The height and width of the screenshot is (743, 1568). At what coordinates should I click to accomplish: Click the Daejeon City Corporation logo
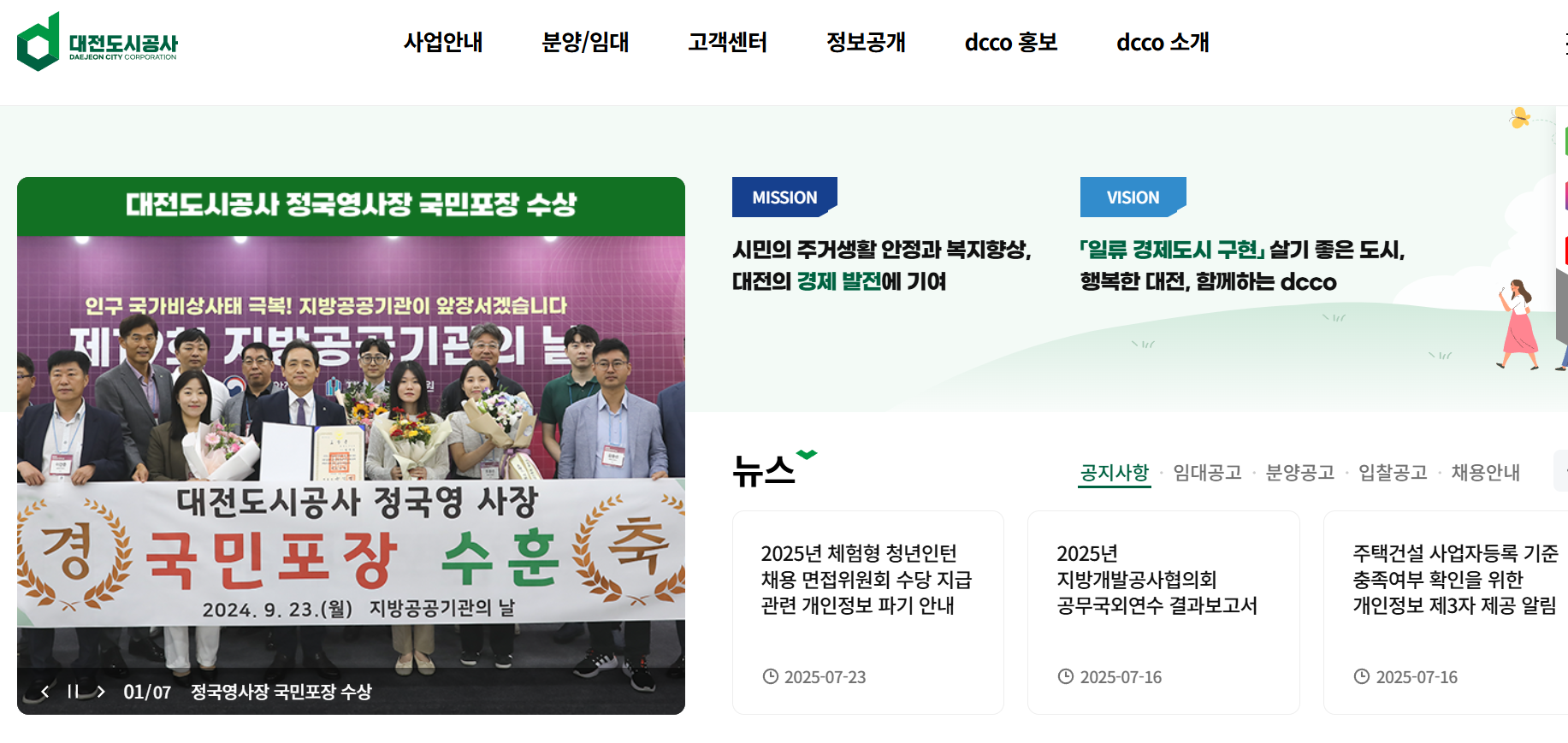click(98, 42)
